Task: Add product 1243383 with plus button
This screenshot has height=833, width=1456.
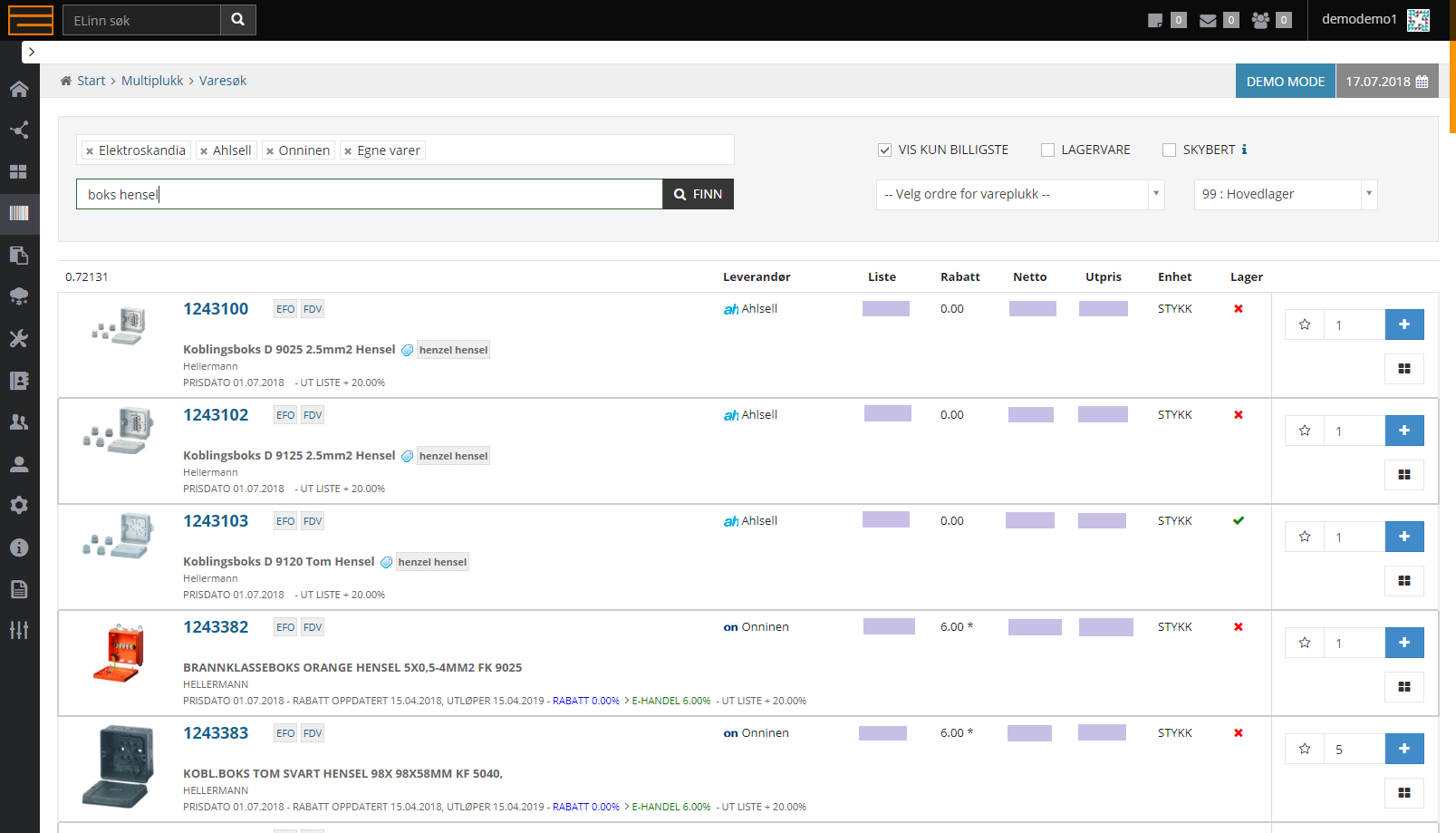Action: pyautogui.click(x=1404, y=749)
